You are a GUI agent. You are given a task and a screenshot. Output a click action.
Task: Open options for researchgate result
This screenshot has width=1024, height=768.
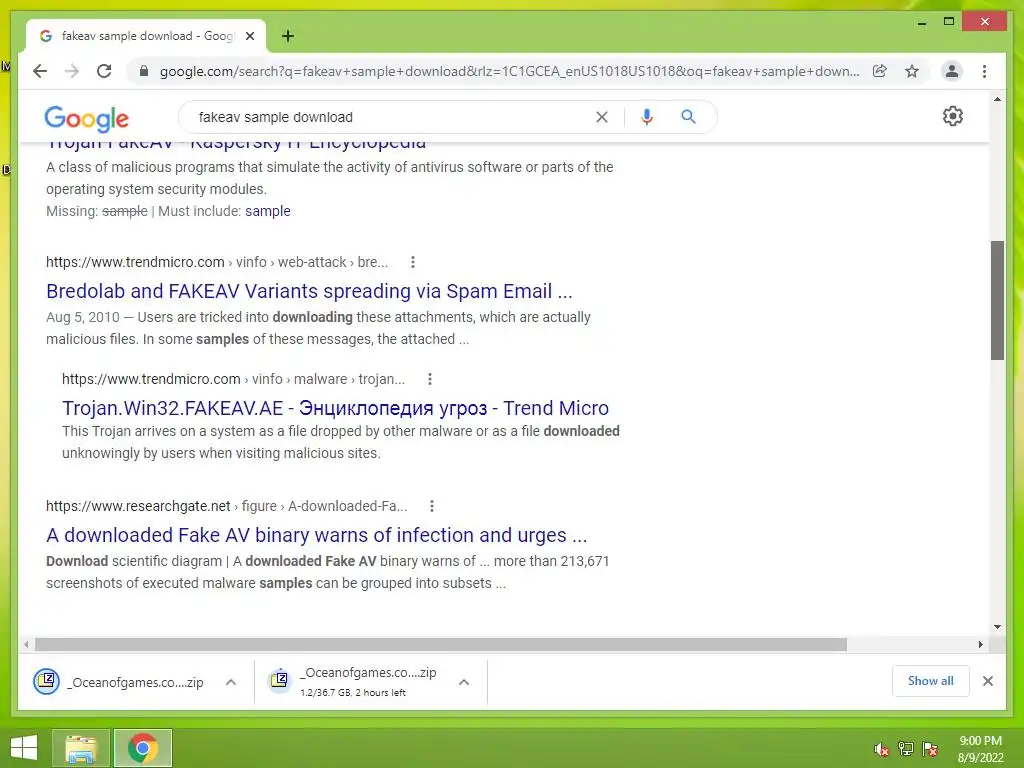coord(432,505)
